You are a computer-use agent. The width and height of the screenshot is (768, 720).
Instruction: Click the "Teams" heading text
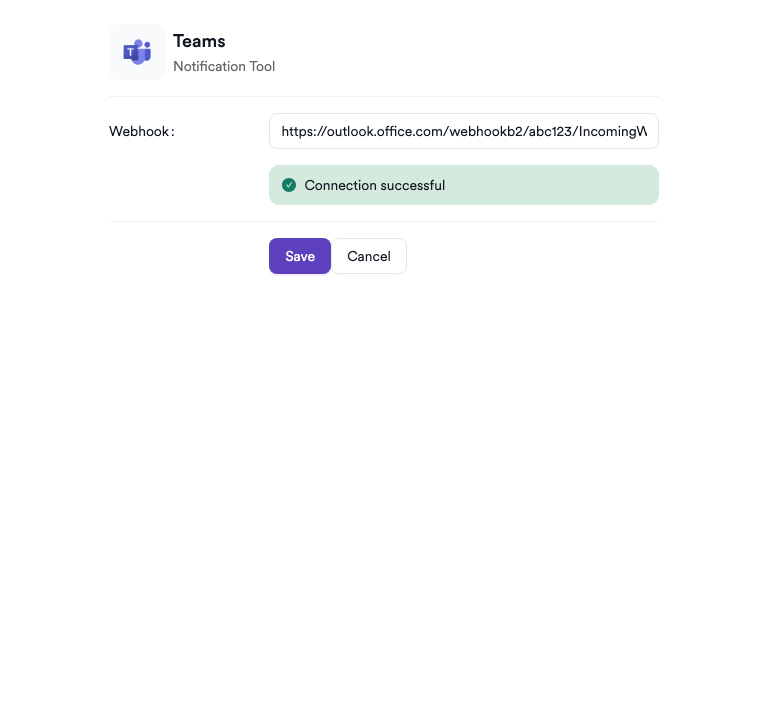coord(199,41)
